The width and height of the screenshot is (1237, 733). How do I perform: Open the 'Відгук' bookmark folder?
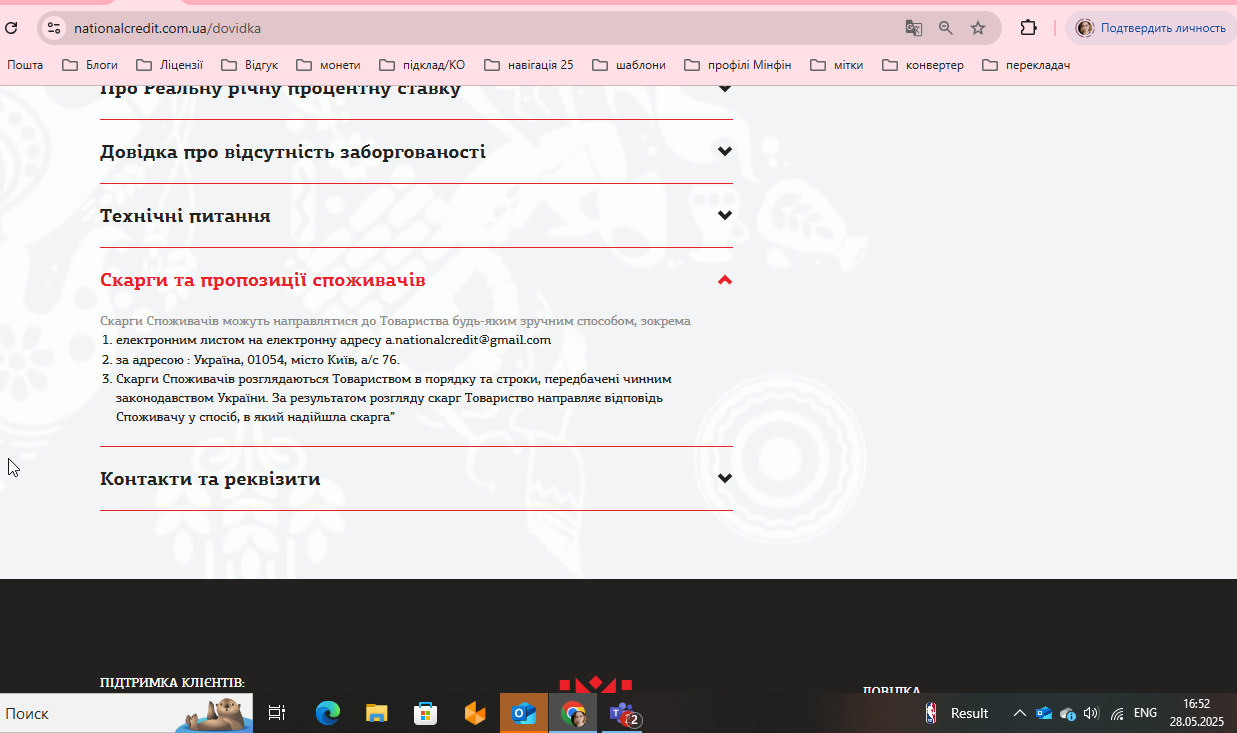249,65
